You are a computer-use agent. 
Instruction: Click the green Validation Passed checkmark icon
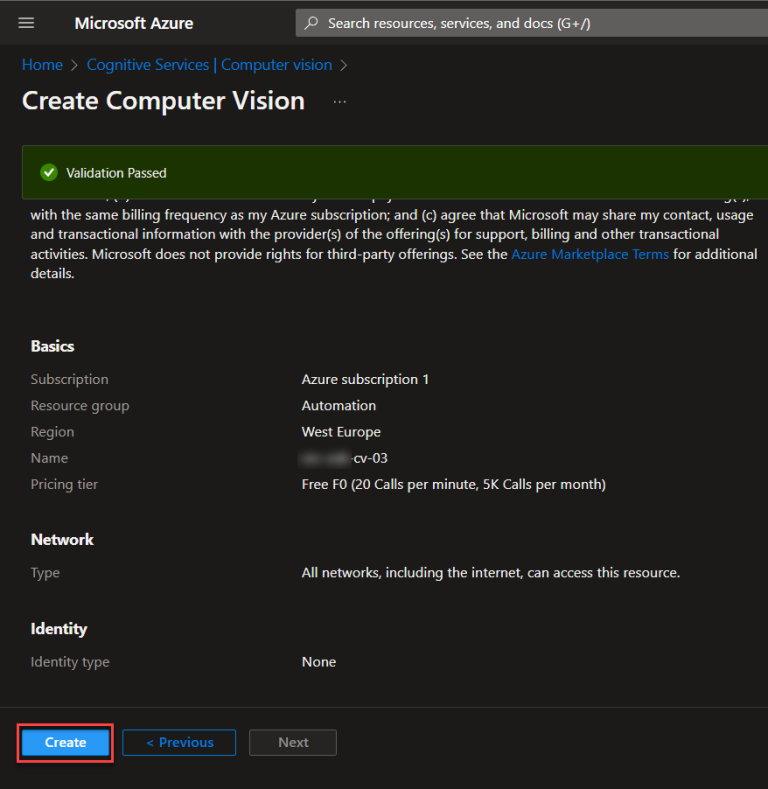click(48, 173)
